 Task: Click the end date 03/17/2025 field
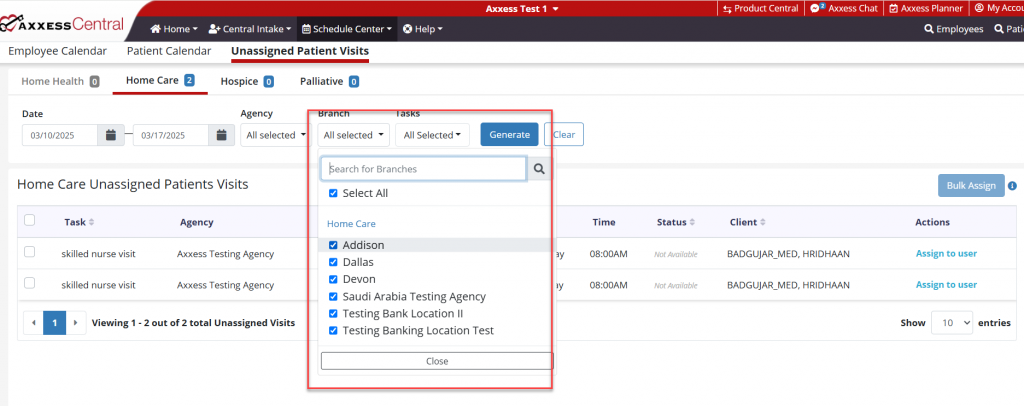(x=171, y=135)
